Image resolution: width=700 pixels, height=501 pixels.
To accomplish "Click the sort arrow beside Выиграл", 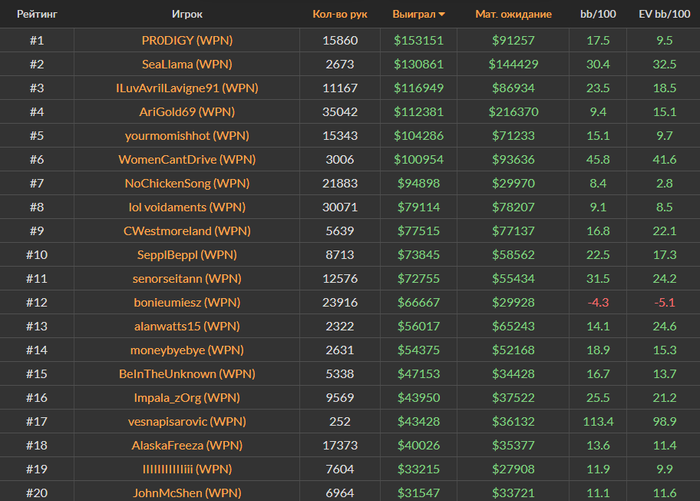I will pos(442,15).
